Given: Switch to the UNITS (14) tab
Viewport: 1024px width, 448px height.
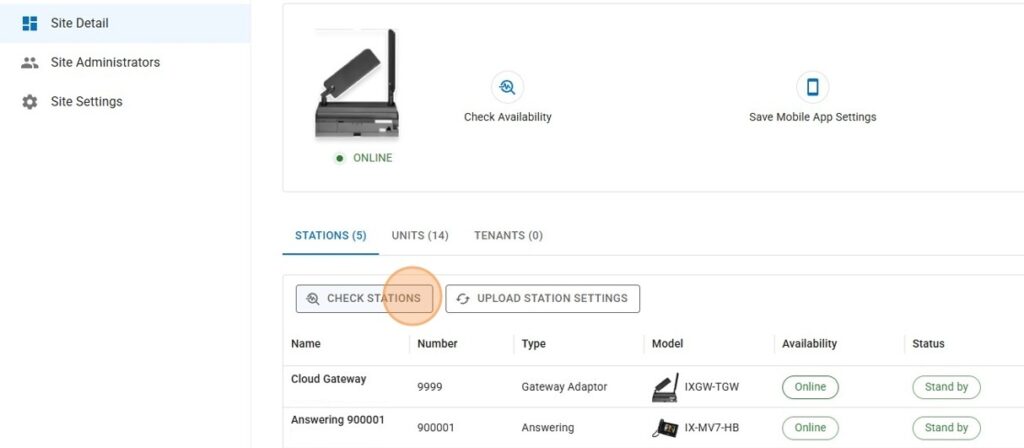Looking at the screenshot, I should pyautogui.click(x=420, y=235).
